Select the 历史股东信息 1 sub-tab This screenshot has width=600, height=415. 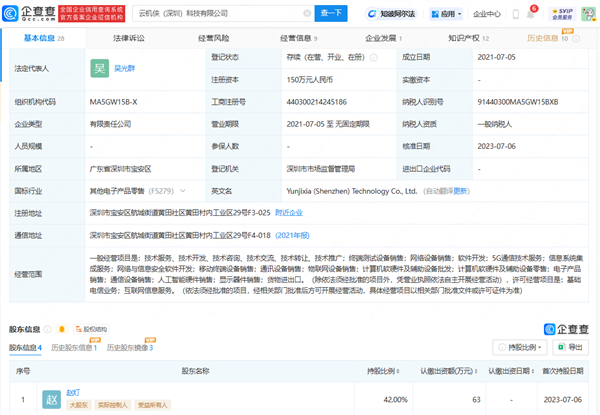point(74,348)
